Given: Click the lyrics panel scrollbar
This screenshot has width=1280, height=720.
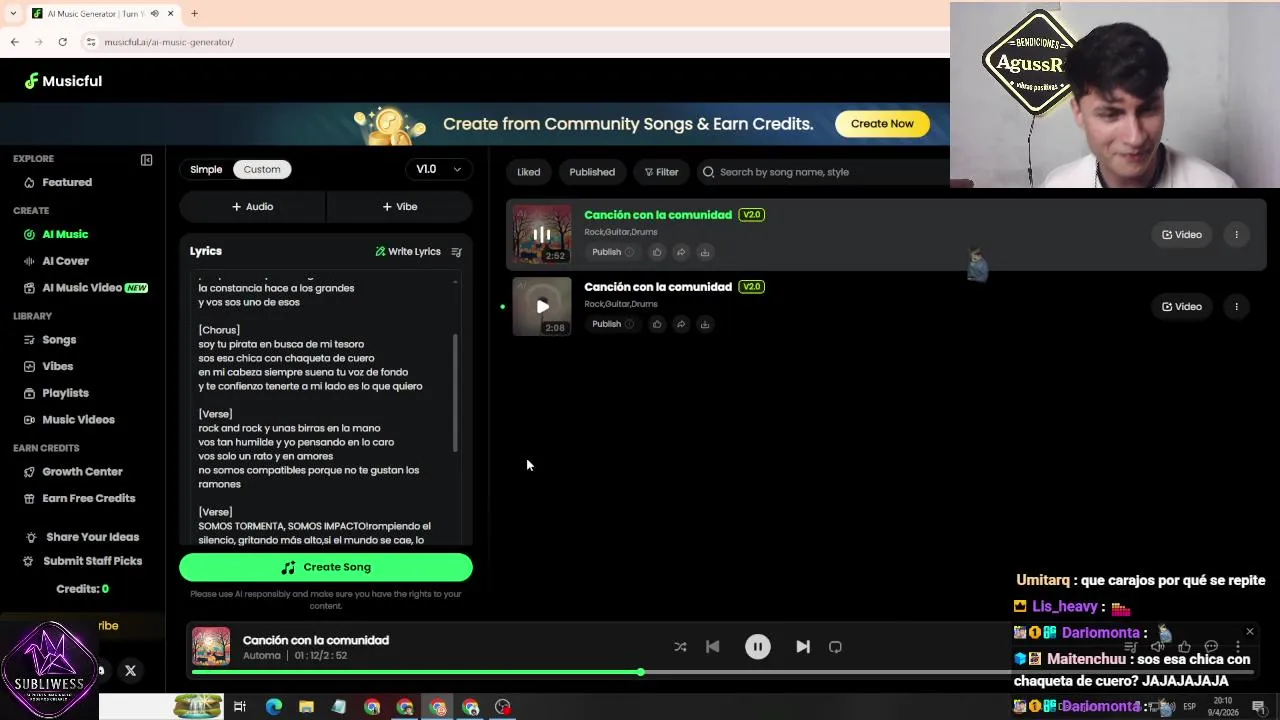Looking at the screenshot, I should pos(456,393).
